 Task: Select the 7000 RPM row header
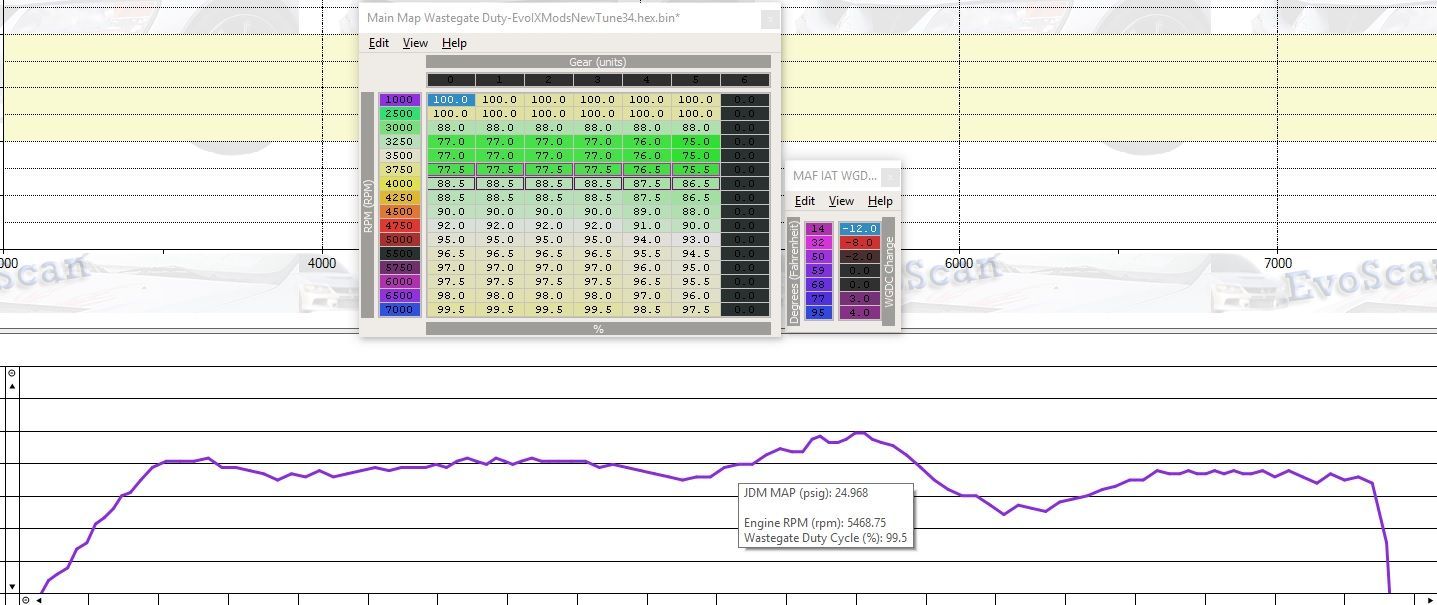(x=399, y=310)
